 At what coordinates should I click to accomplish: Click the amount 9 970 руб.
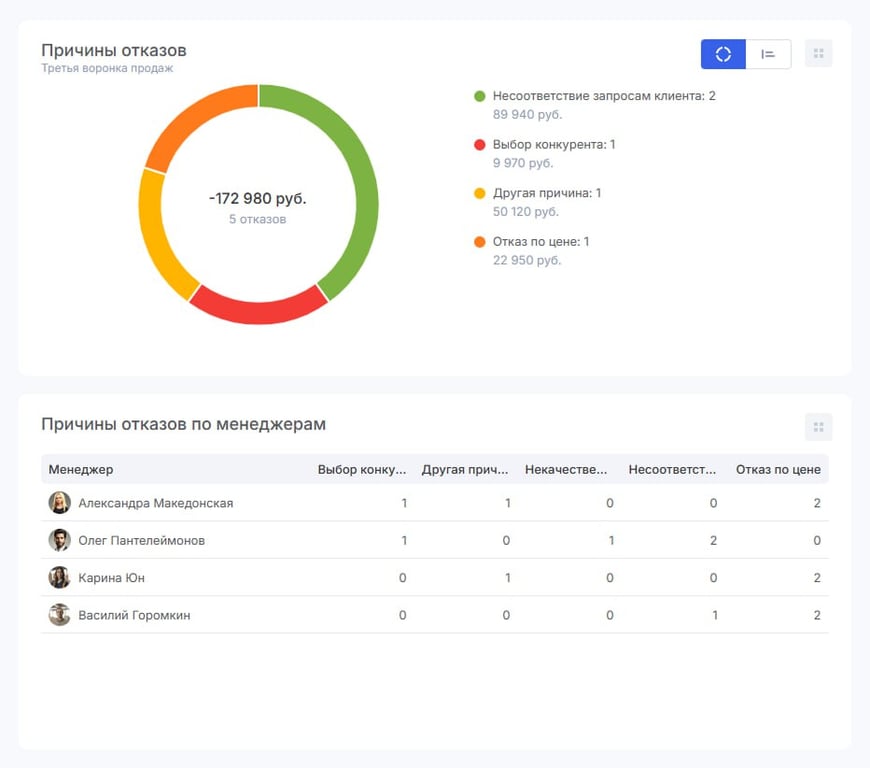tap(523, 163)
